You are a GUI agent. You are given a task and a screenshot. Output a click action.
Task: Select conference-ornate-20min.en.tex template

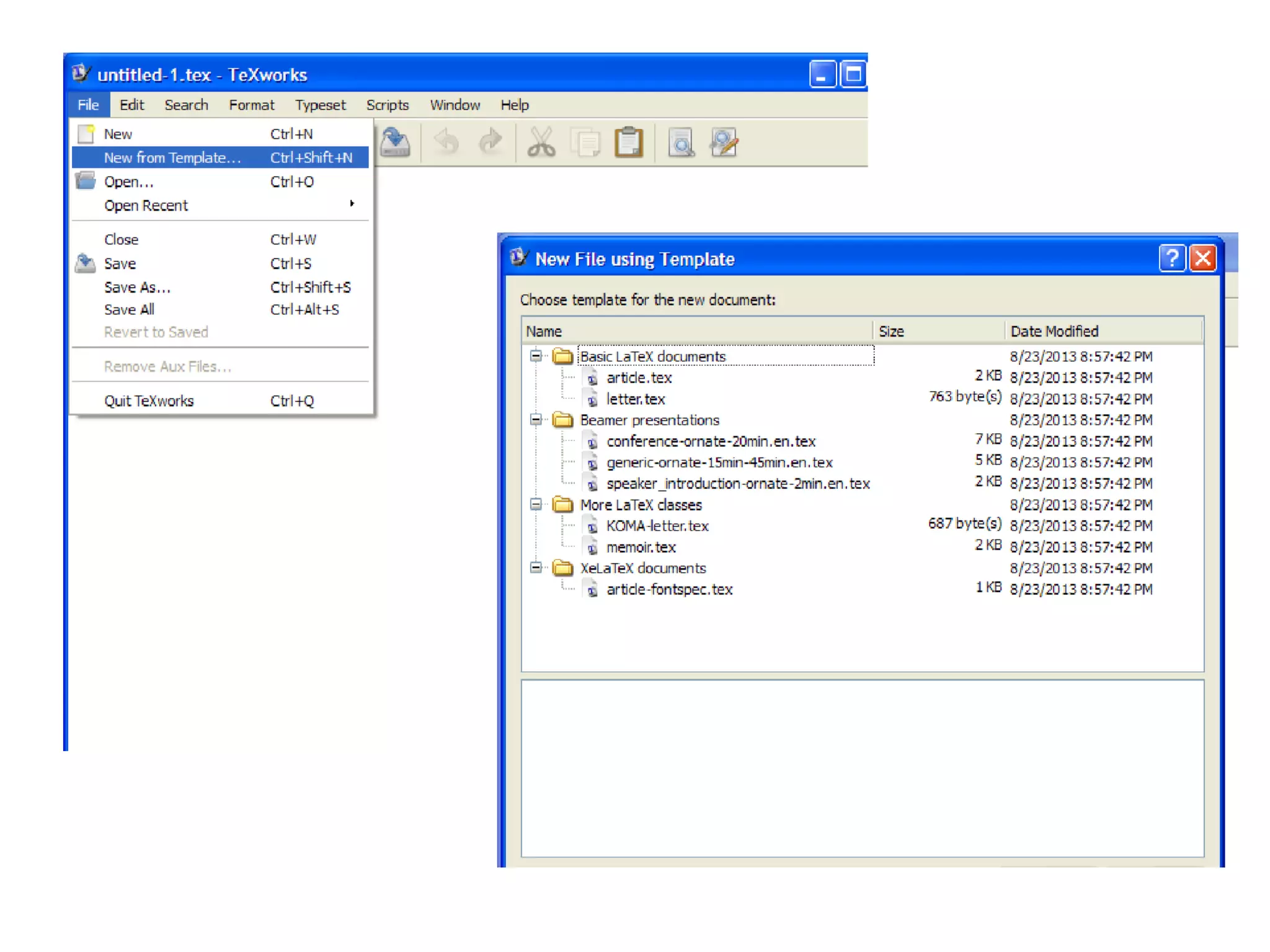(x=711, y=441)
